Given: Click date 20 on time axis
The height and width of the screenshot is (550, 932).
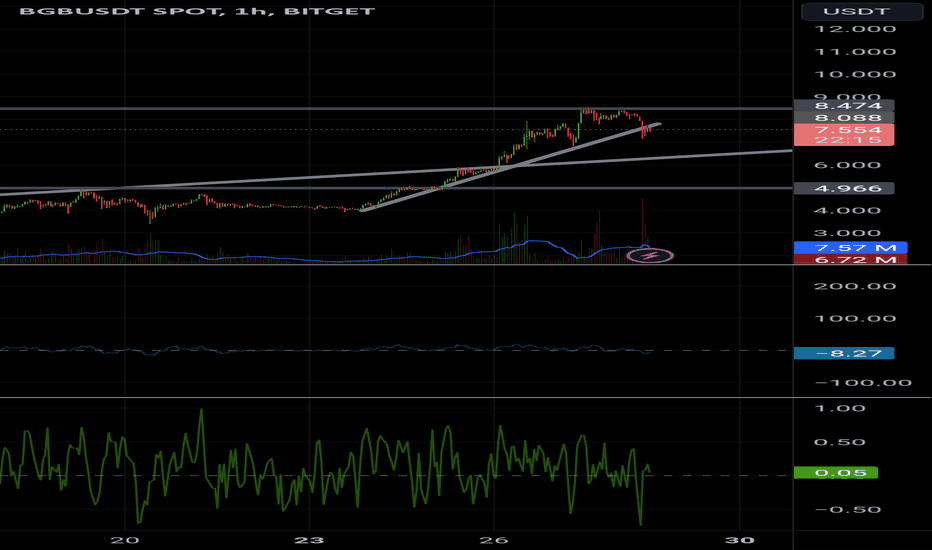Looking at the screenshot, I should 125,540.
